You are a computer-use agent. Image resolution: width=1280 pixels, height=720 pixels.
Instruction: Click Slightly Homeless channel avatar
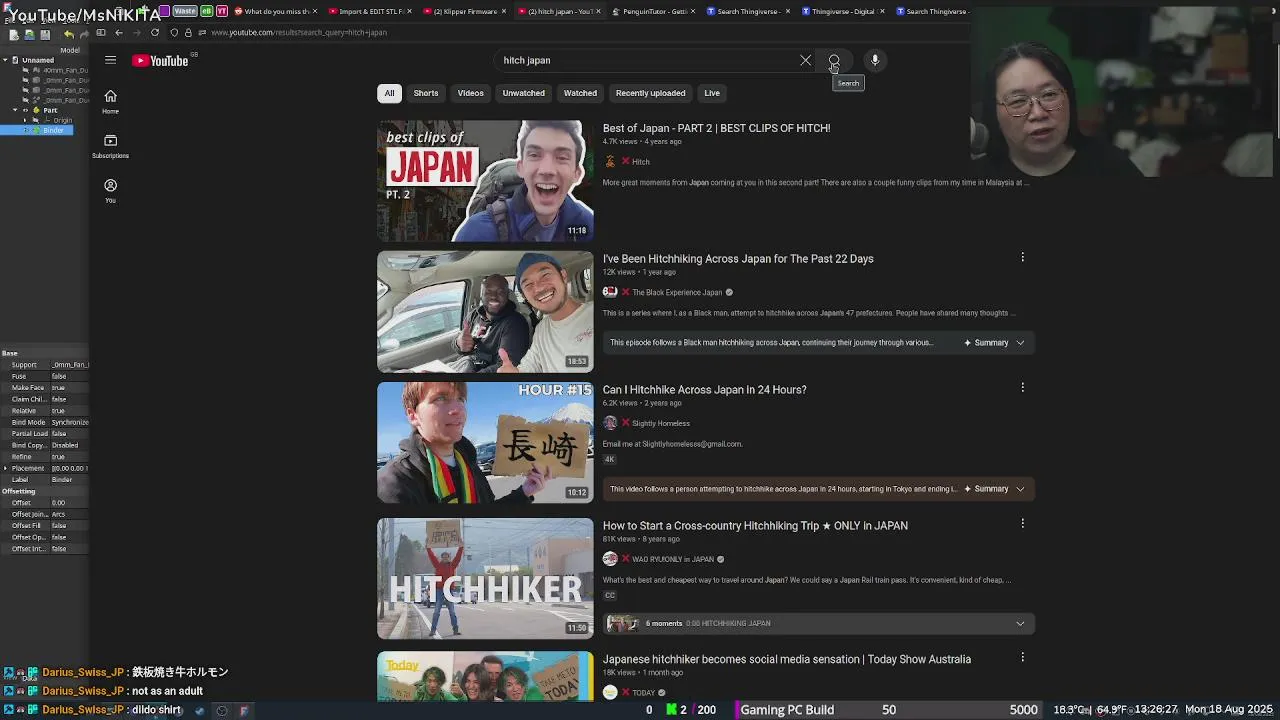click(x=610, y=423)
